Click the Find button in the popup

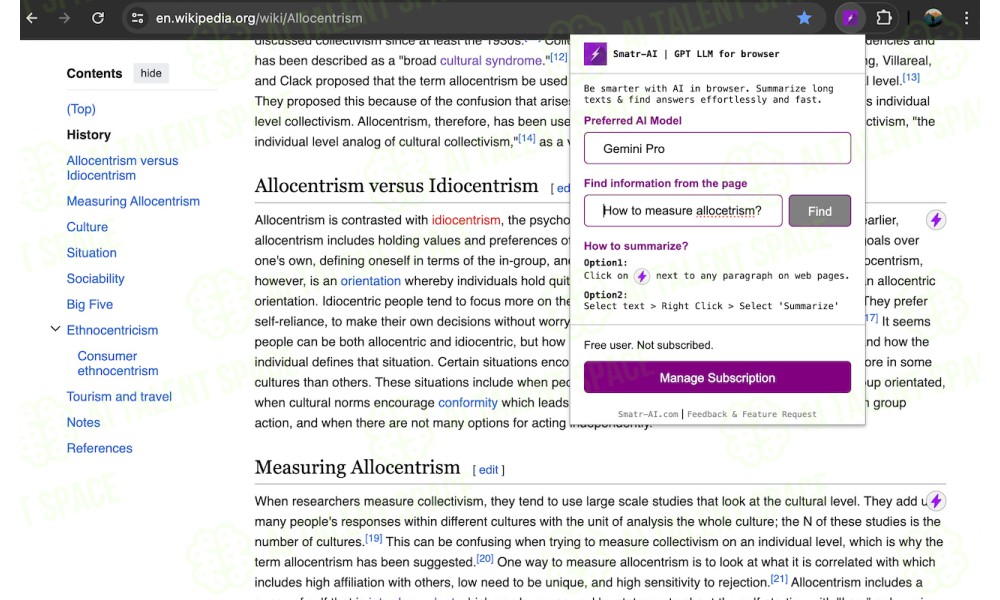point(820,211)
